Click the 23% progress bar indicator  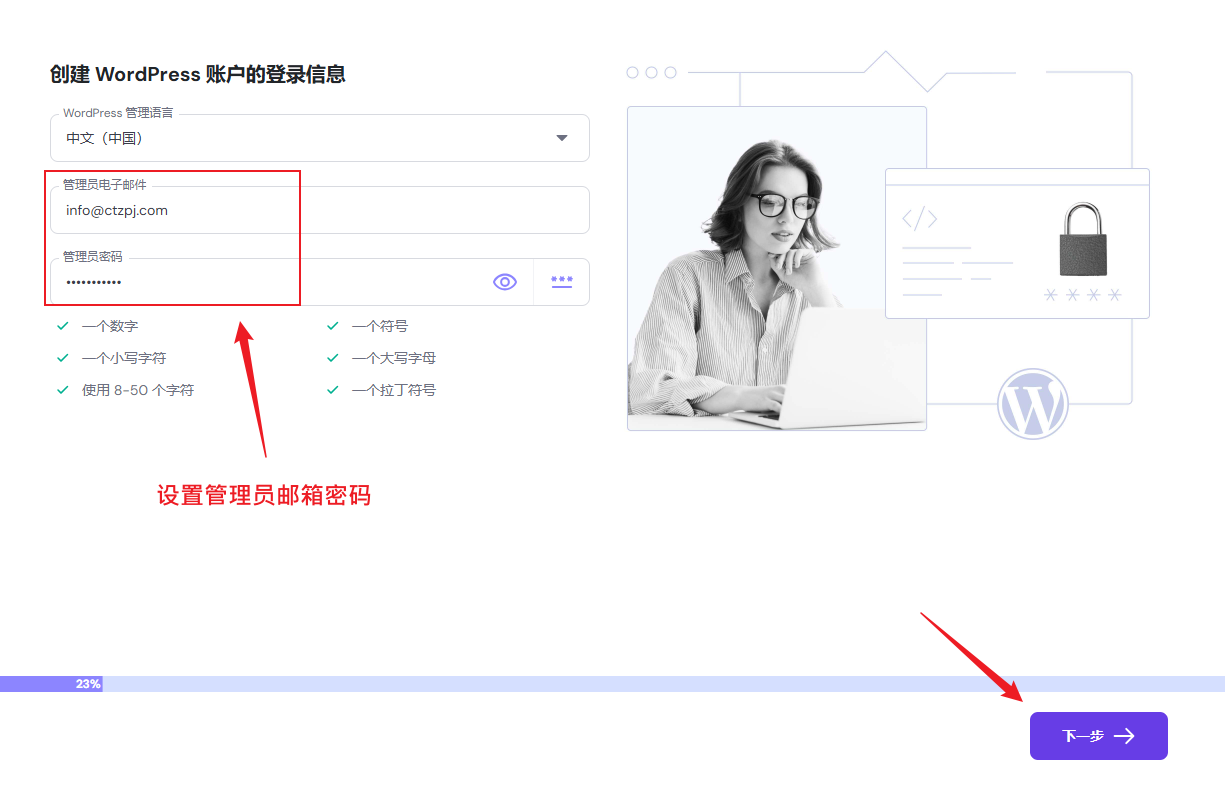tap(88, 684)
